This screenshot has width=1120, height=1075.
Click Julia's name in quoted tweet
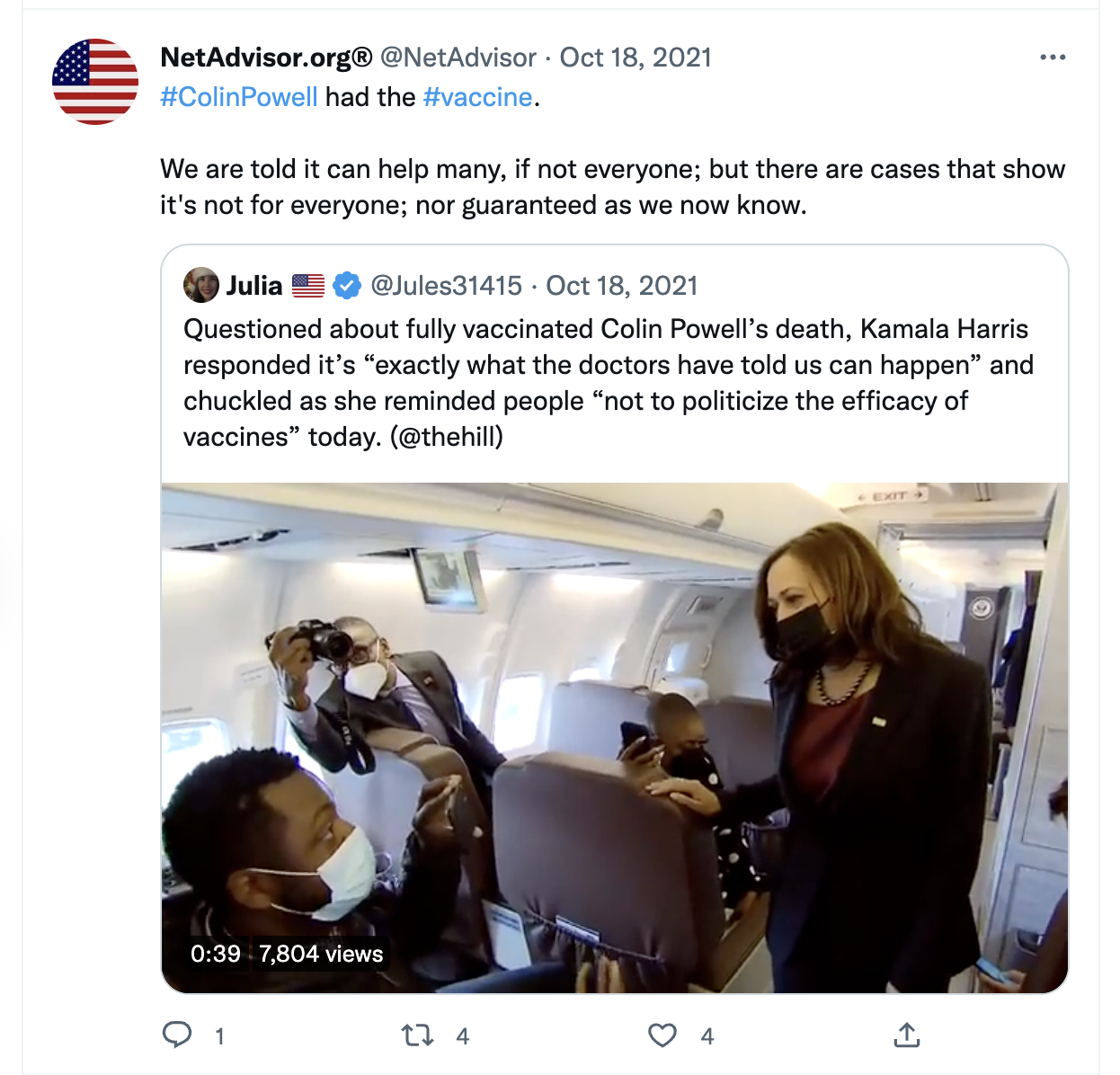(x=254, y=286)
